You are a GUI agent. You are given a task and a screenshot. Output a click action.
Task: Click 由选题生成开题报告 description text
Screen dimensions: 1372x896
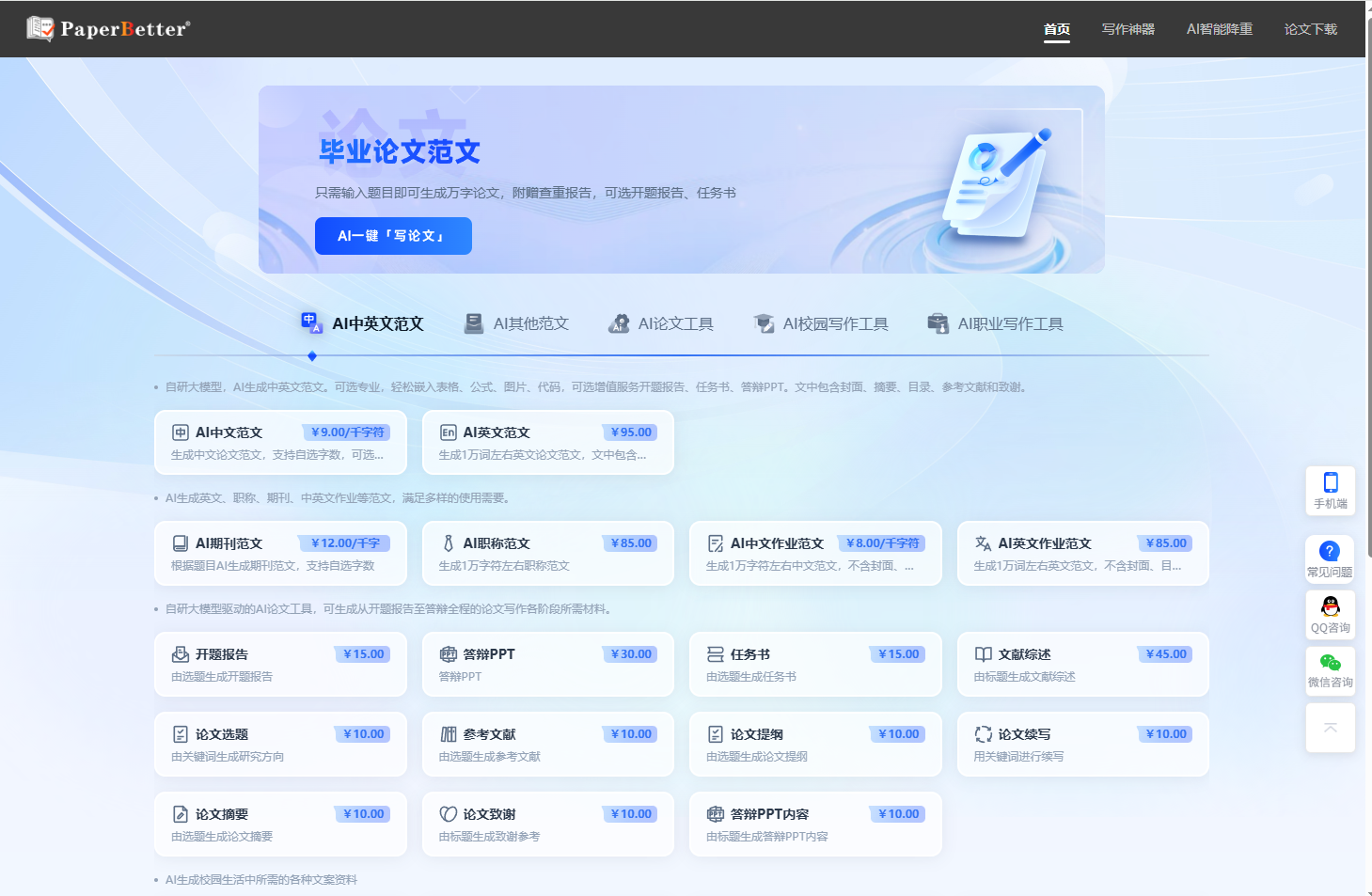pos(222,677)
